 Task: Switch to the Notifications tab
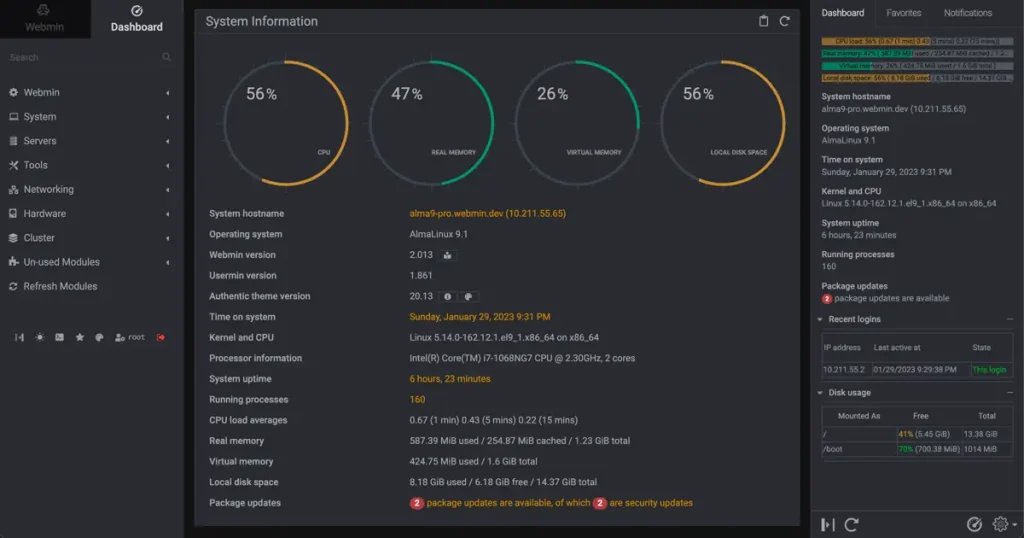coord(967,12)
